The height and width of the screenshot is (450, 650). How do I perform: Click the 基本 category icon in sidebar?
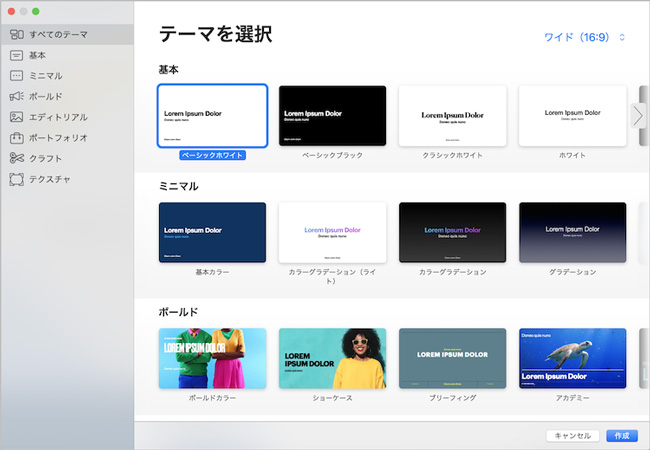[x=17, y=55]
